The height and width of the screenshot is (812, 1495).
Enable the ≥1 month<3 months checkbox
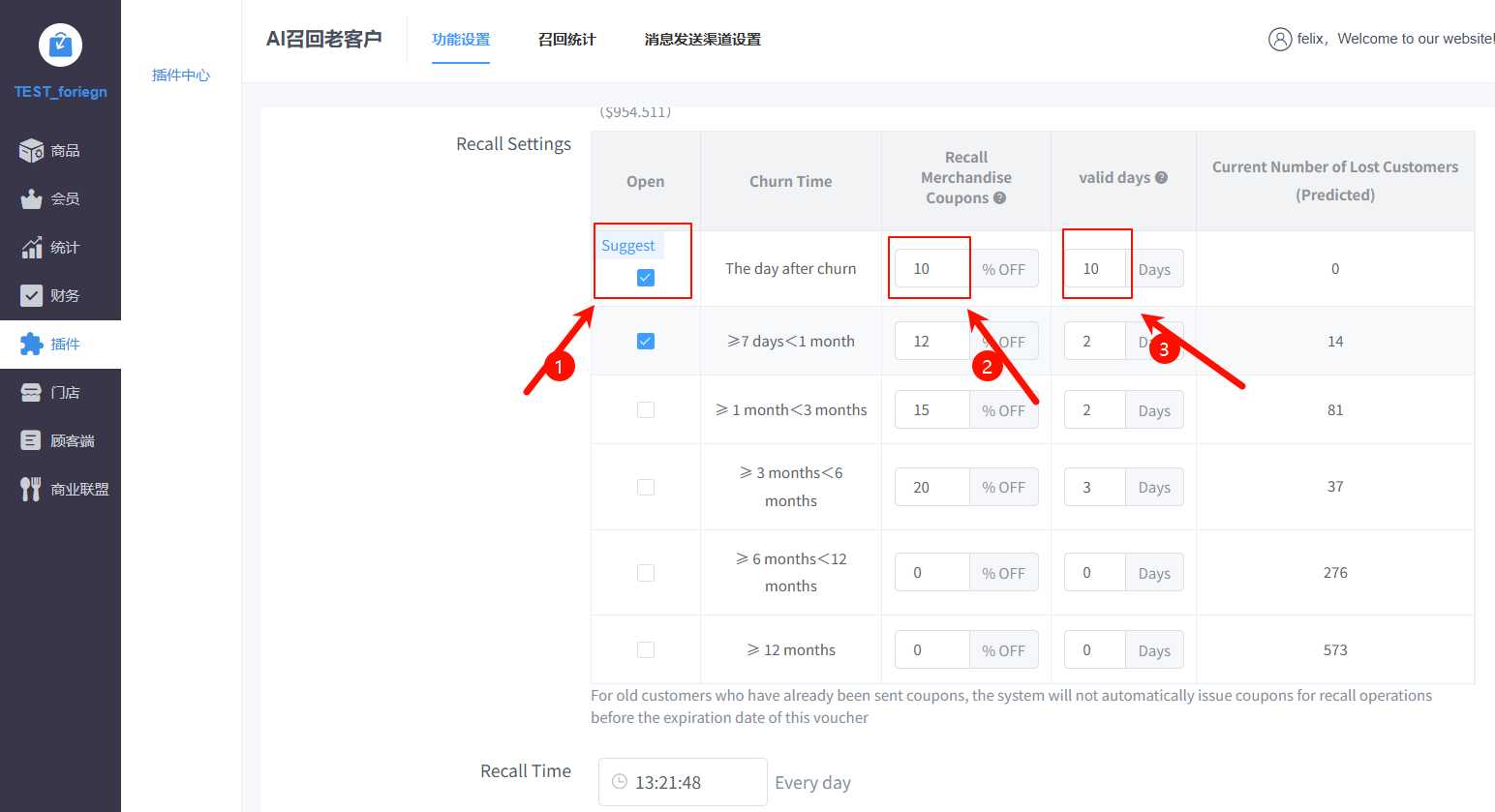(646, 410)
